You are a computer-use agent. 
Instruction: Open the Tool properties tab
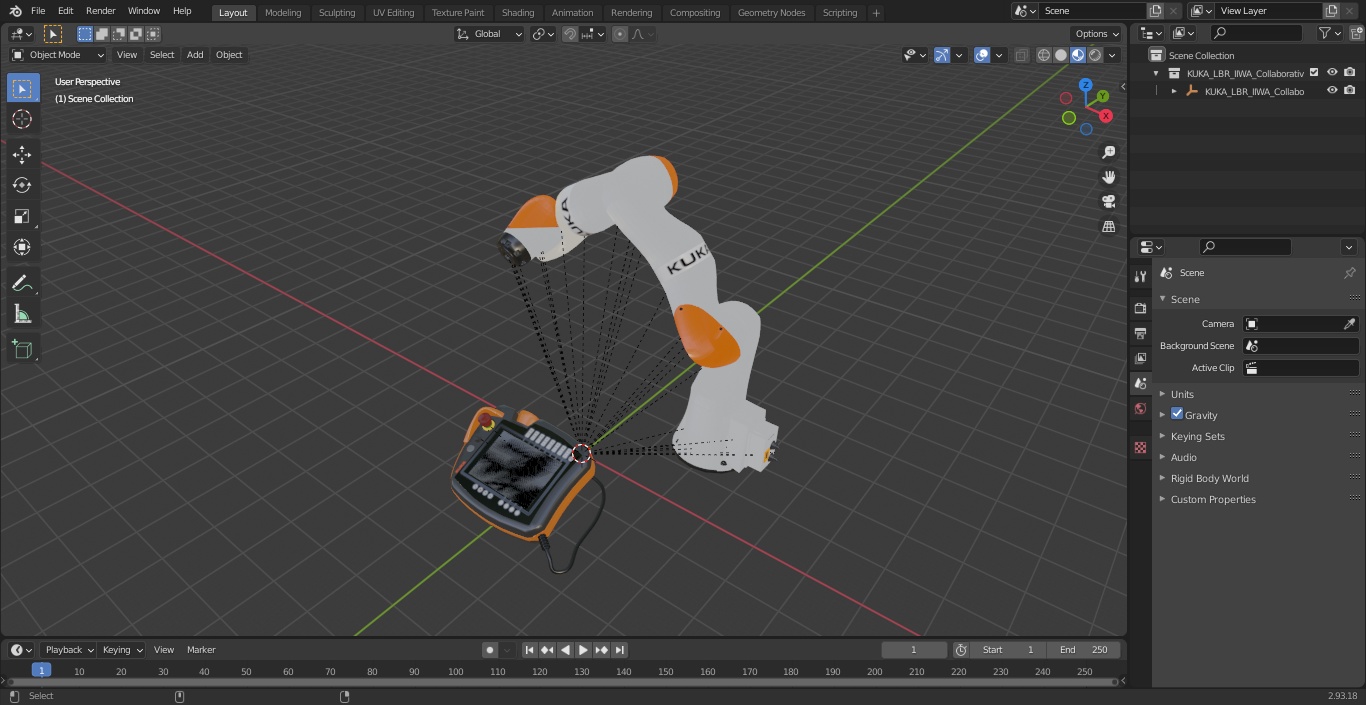click(1140, 277)
